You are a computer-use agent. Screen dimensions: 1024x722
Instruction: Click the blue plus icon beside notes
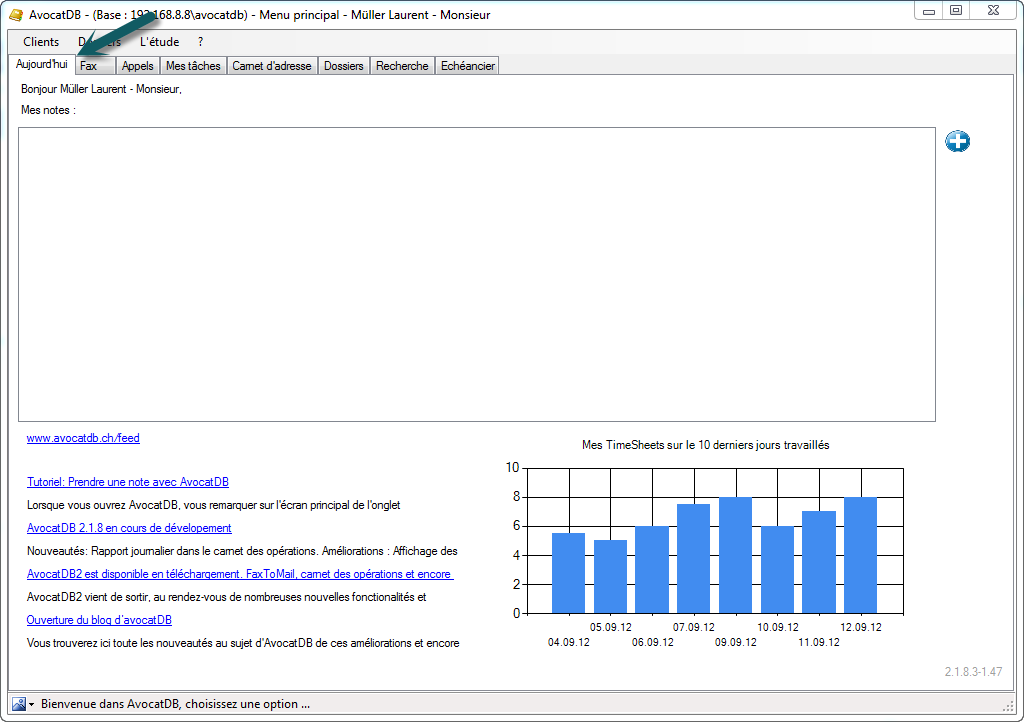(957, 142)
